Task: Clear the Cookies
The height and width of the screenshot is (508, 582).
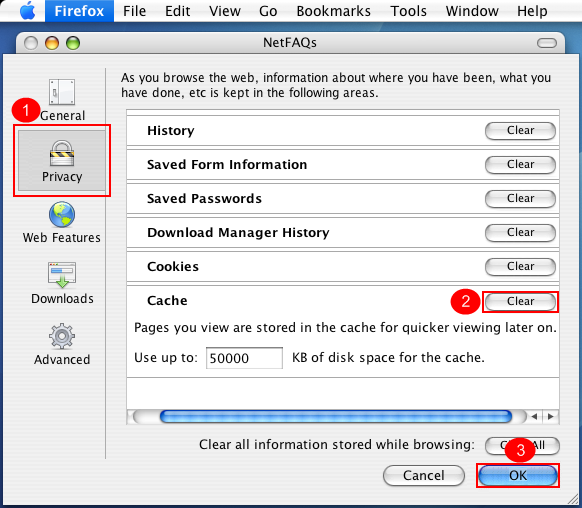Action: (x=520, y=267)
